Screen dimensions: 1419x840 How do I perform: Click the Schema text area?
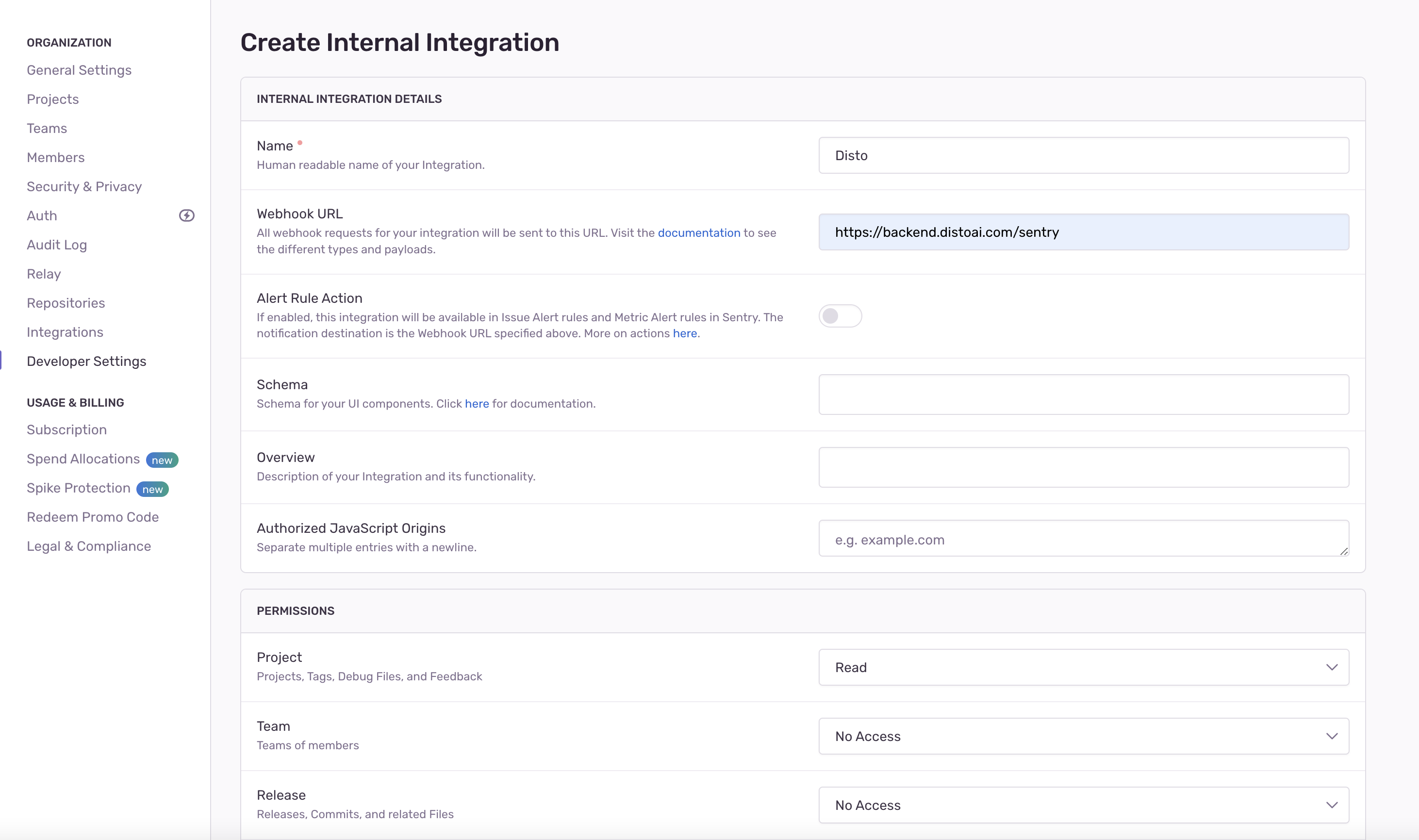click(1083, 395)
